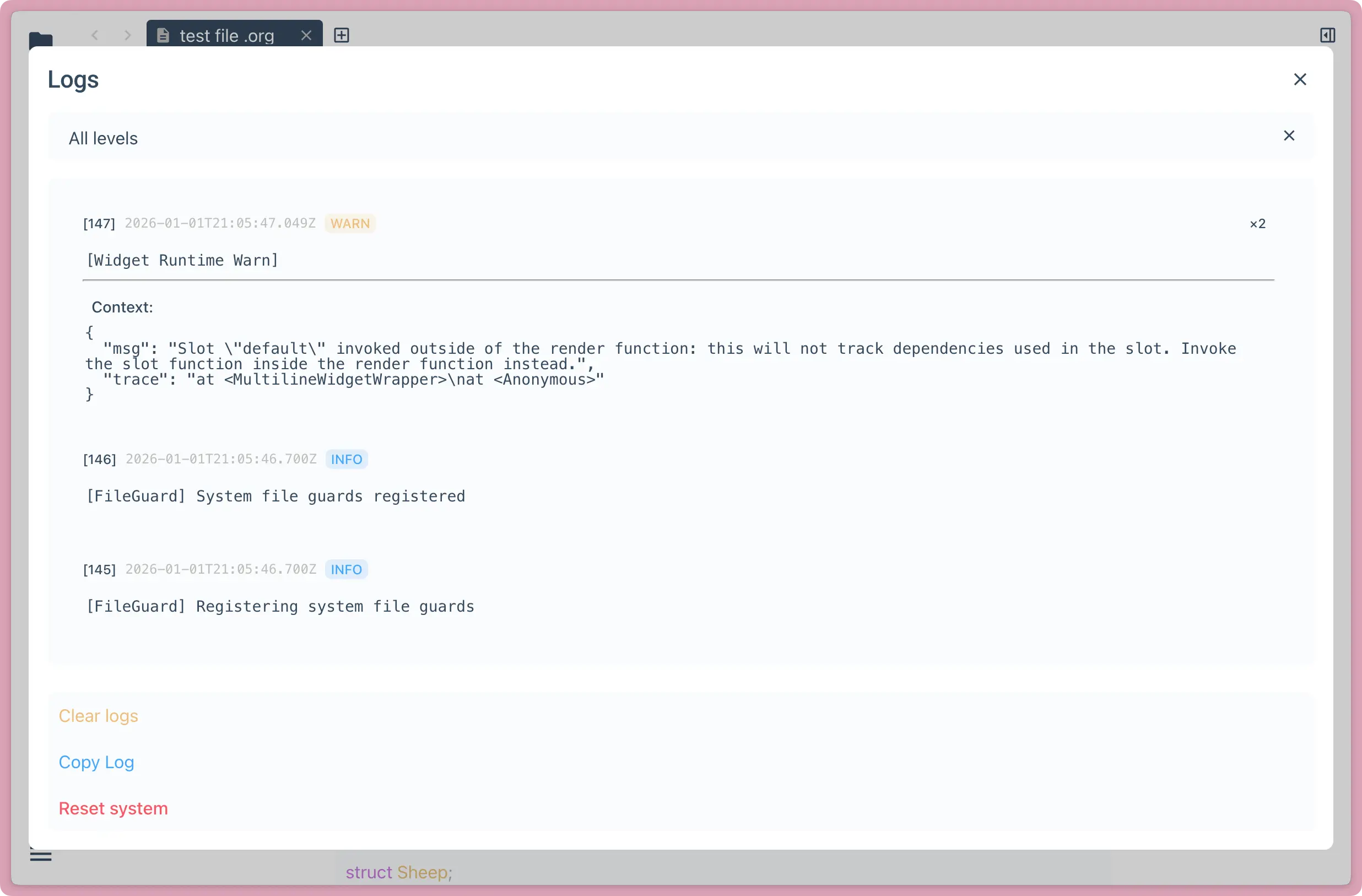Select the test file .org tab
Screen dimensions: 1362x896
pyautogui.click(x=226, y=35)
